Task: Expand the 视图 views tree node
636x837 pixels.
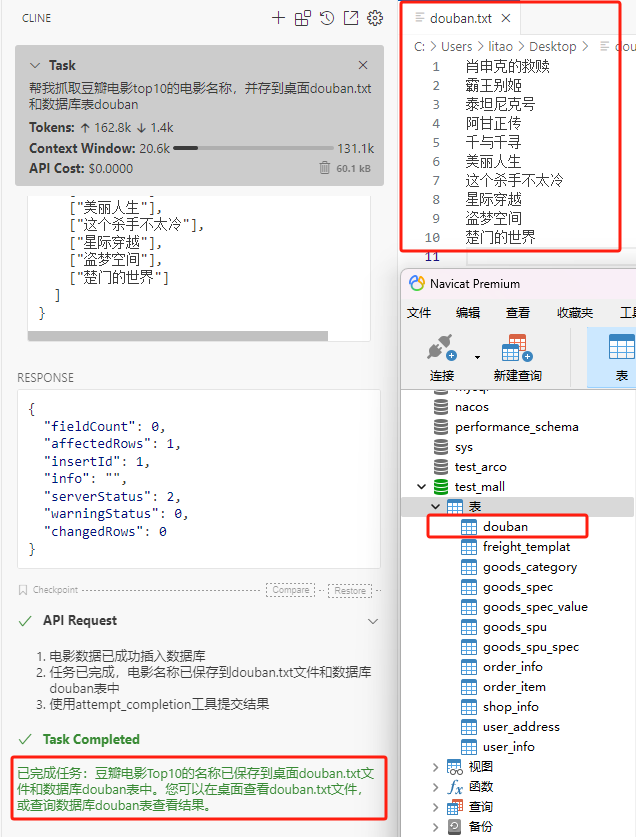Action: (435, 767)
